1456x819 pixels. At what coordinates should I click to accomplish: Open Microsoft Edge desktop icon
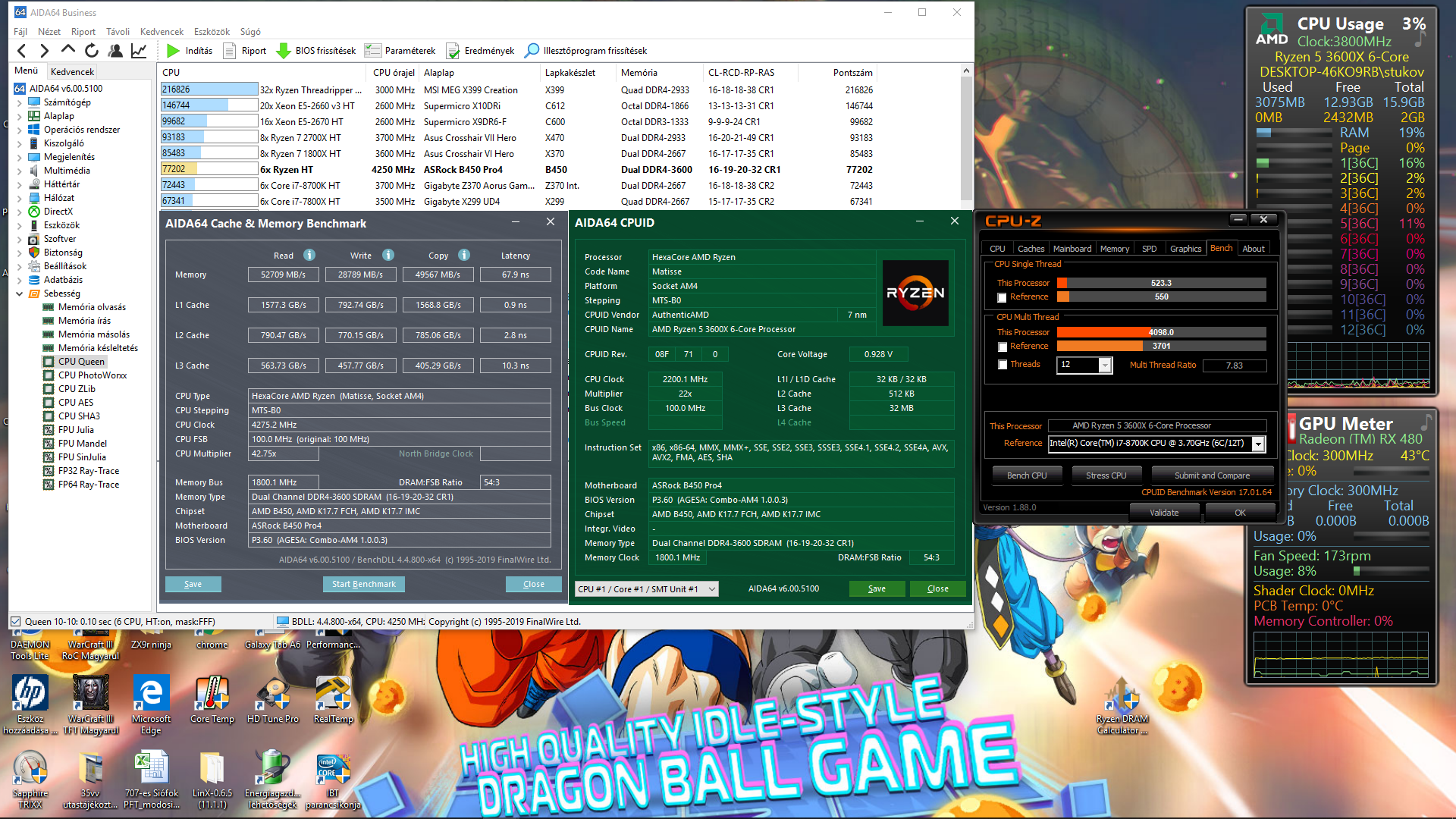coord(151,705)
